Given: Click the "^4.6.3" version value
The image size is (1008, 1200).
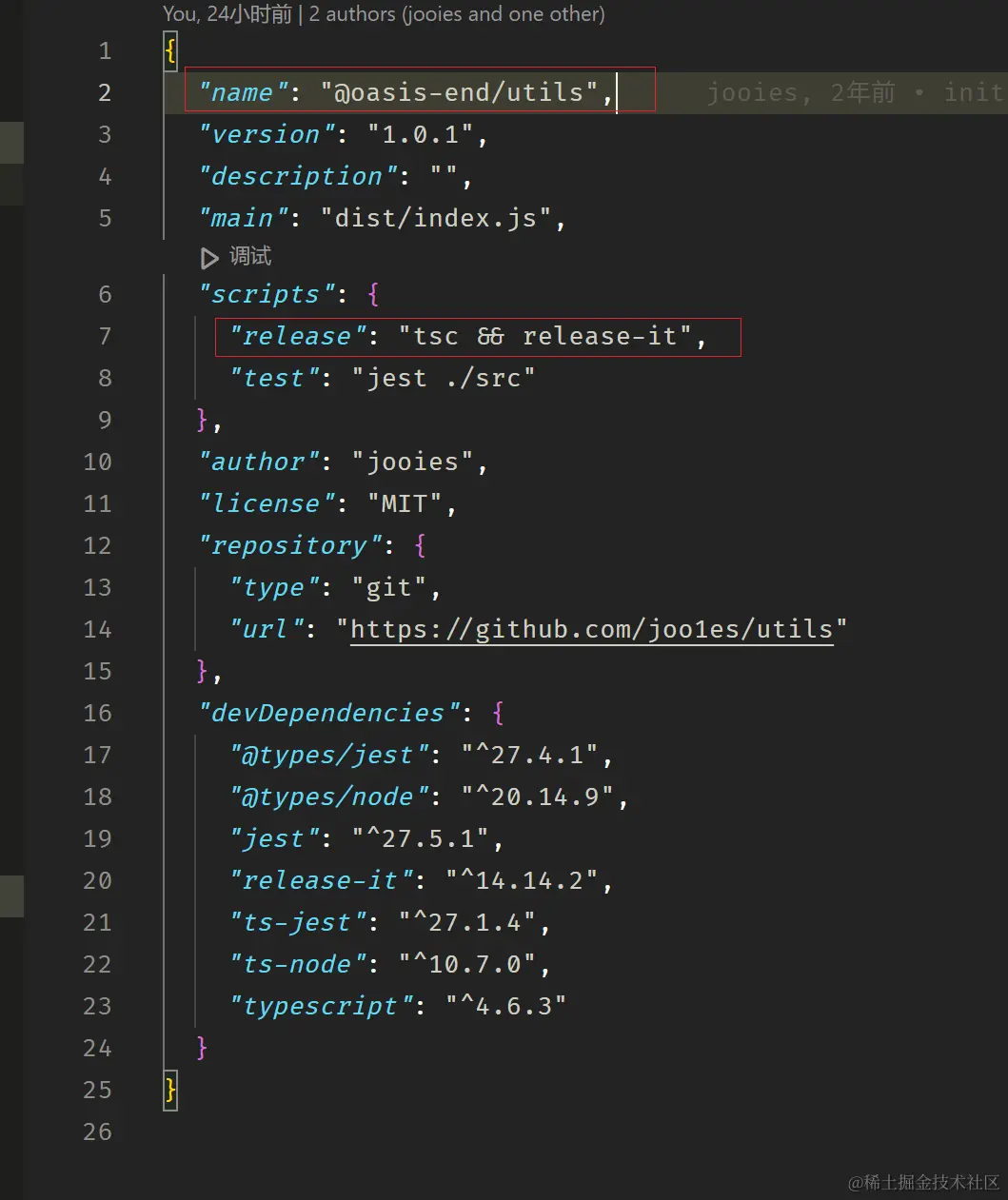Looking at the screenshot, I should click(506, 1006).
